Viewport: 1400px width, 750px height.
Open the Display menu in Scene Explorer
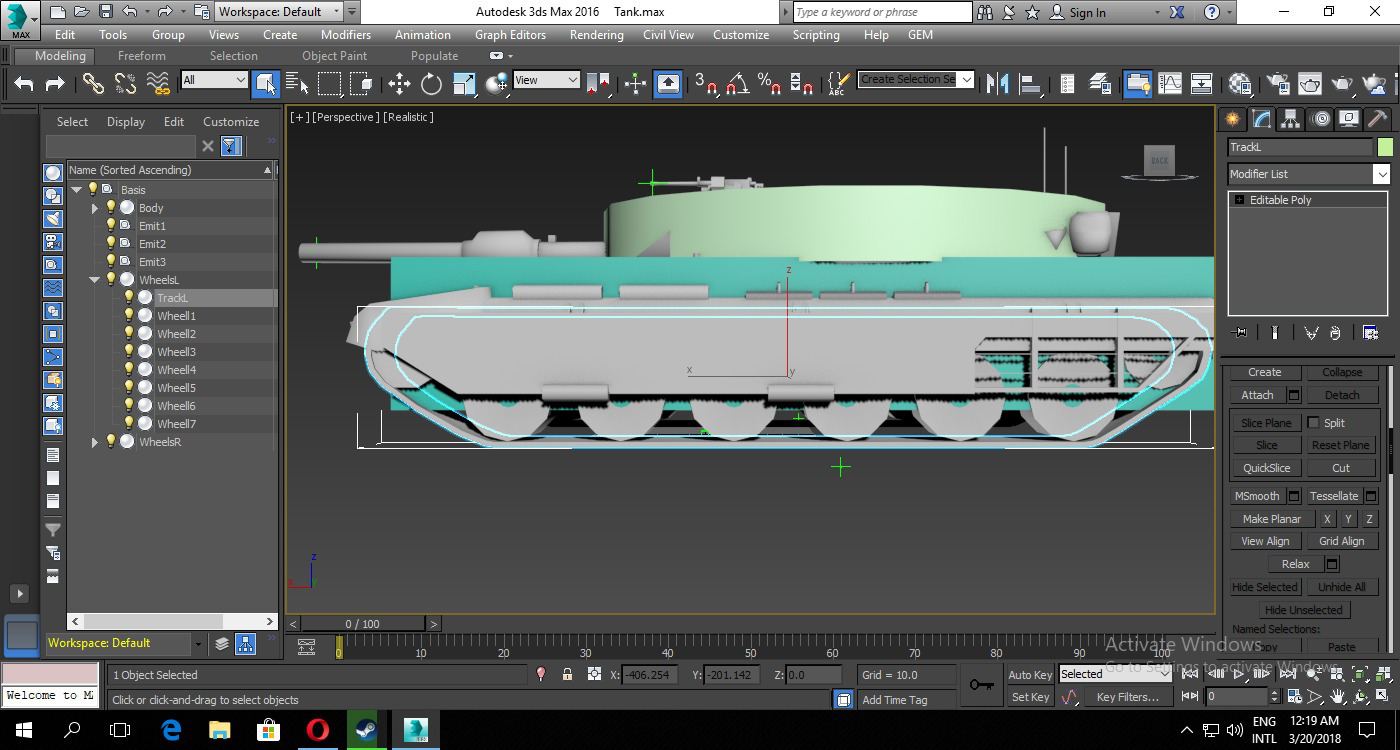click(126, 121)
